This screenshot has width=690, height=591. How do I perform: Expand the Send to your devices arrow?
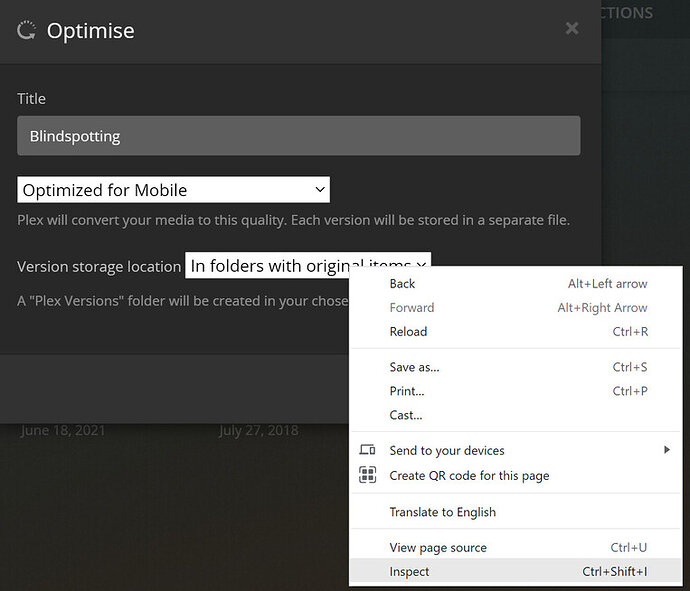(667, 450)
